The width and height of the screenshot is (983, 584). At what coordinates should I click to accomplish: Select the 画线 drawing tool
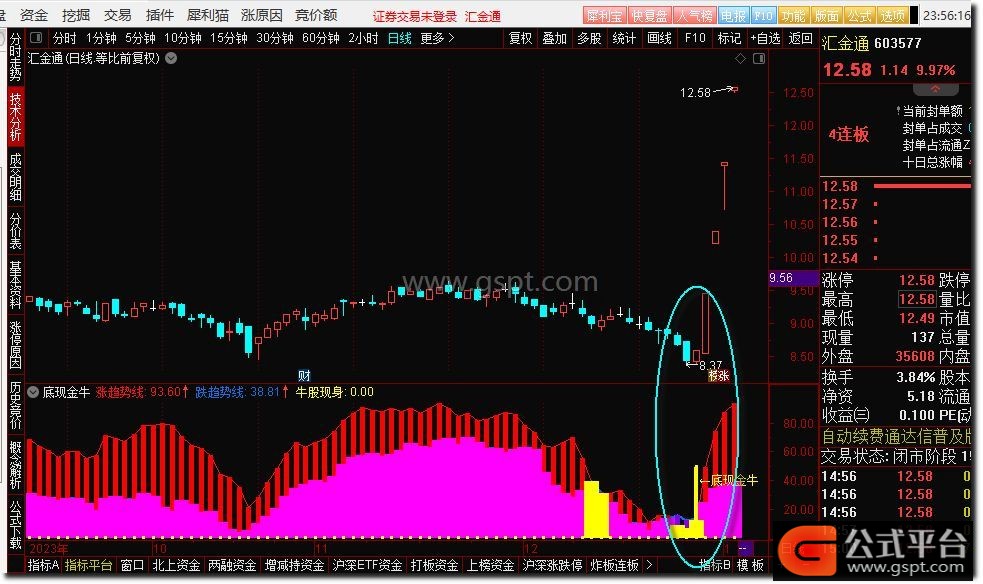tap(659, 38)
